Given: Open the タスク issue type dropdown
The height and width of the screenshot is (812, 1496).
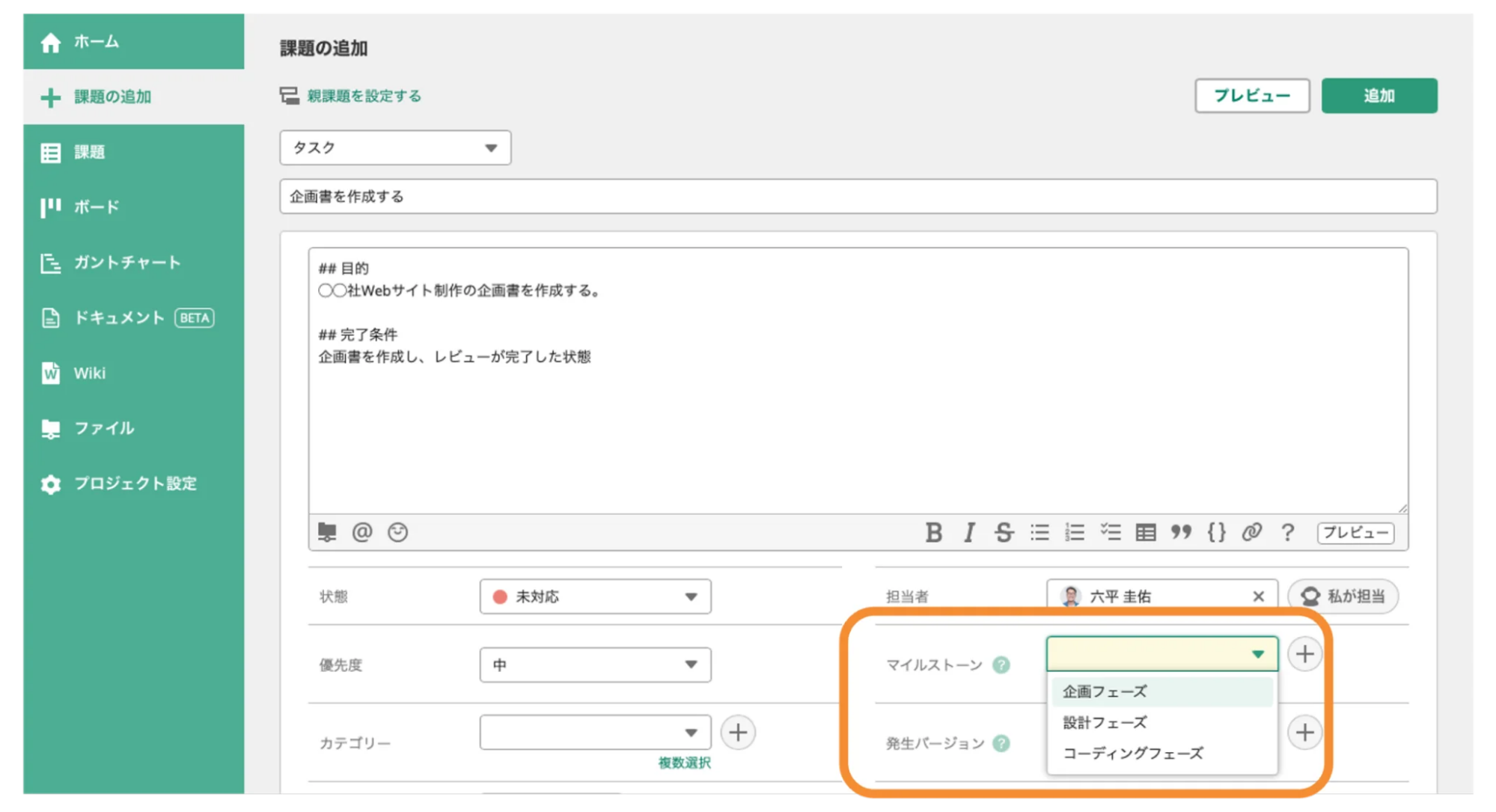Looking at the screenshot, I should tap(395, 147).
